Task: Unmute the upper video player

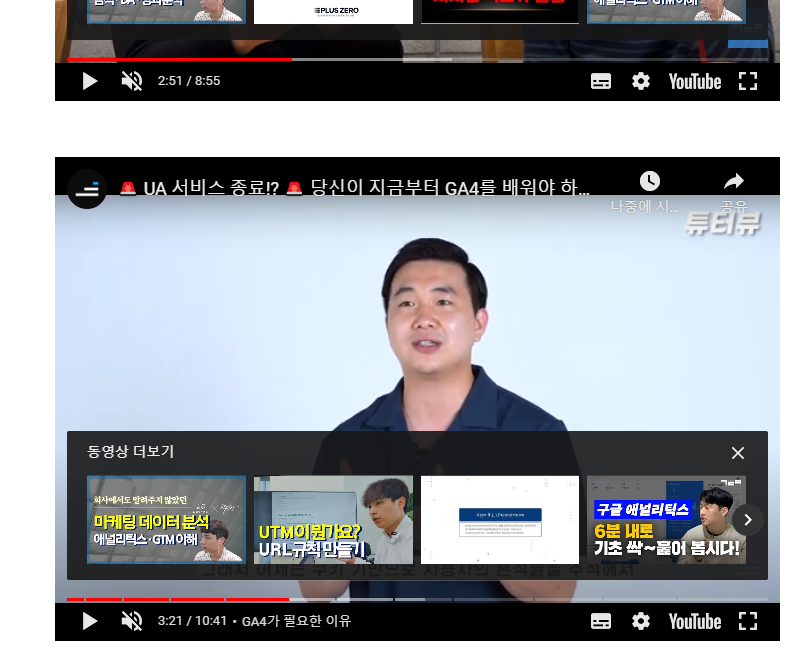Action: tap(132, 81)
